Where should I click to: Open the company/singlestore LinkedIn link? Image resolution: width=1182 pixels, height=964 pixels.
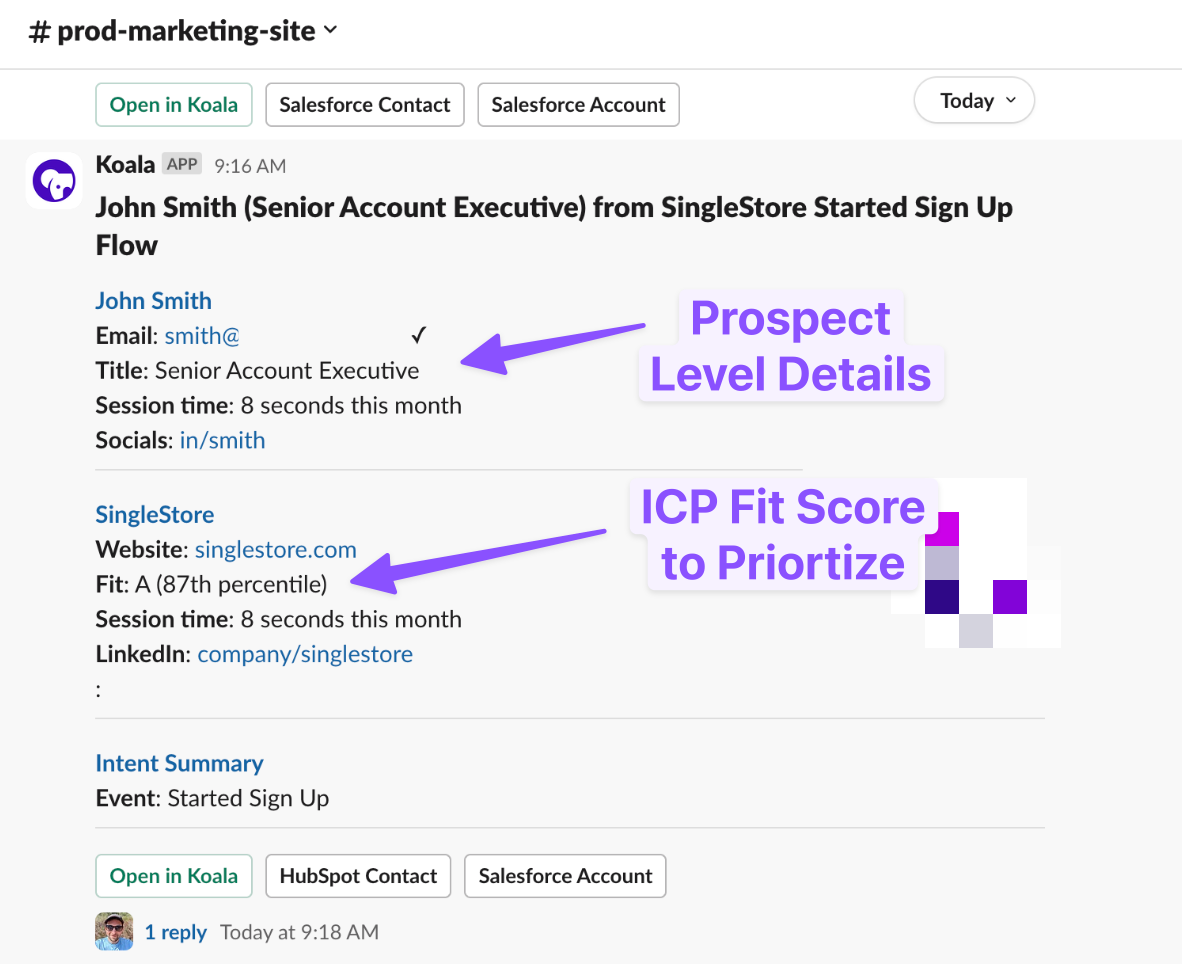click(x=305, y=654)
